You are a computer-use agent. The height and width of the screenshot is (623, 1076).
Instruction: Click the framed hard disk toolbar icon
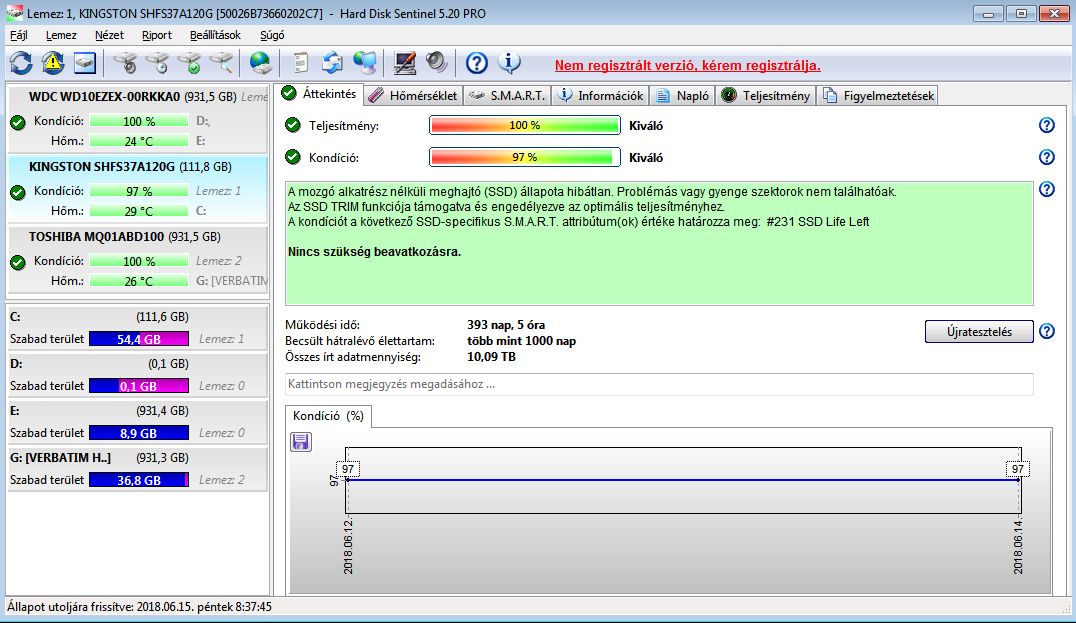84,63
